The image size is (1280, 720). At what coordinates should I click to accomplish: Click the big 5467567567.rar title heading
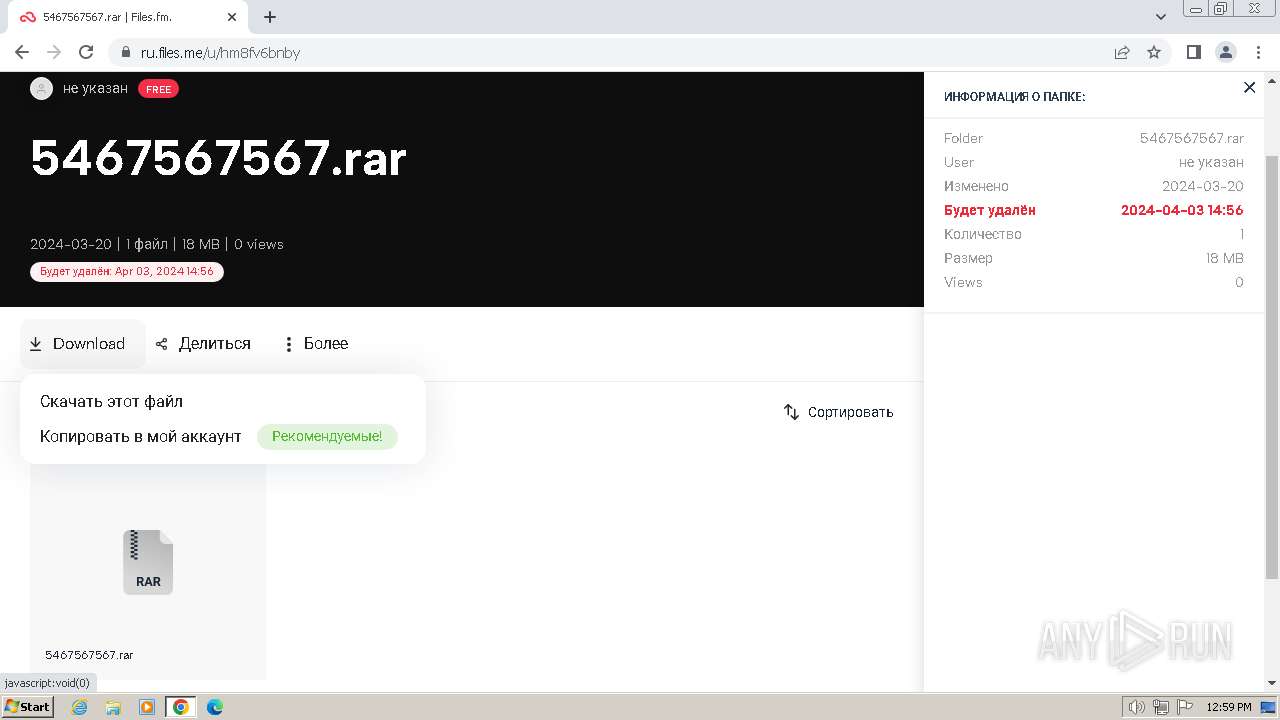click(218, 158)
